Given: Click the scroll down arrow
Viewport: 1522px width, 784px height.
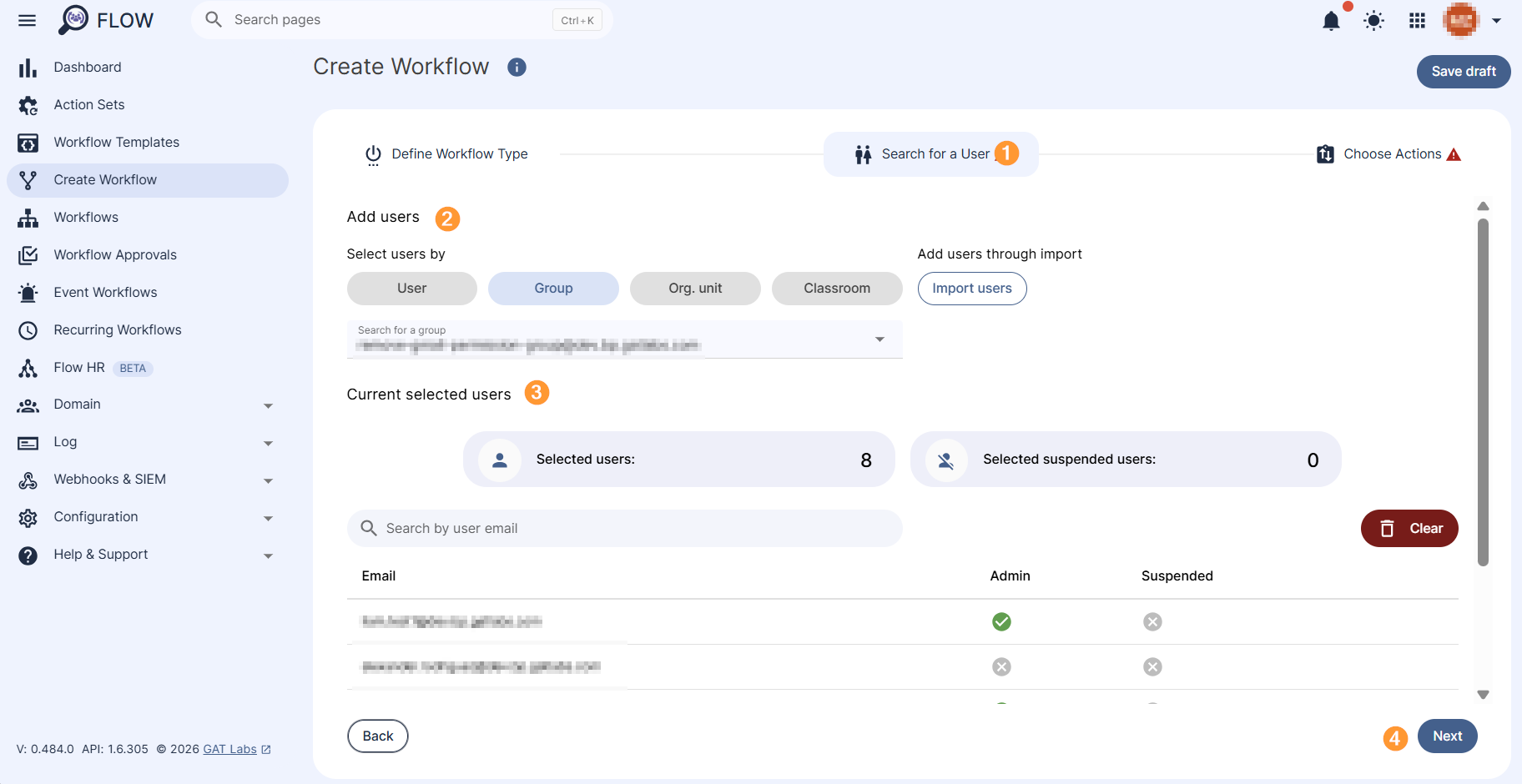Looking at the screenshot, I should click(x=1483, y=694).
